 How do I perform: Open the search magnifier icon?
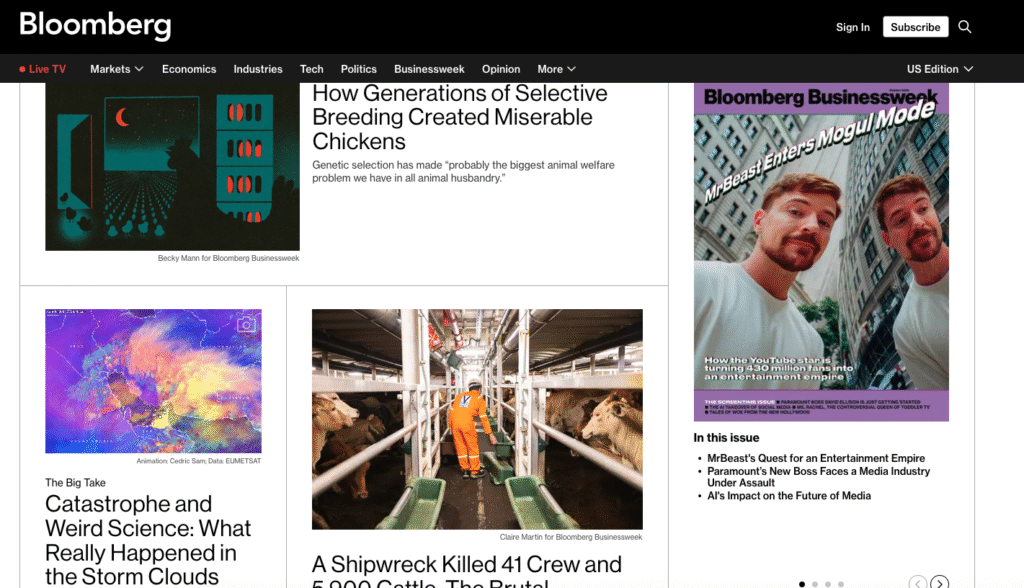pyautogui.click(x=965, y=27)
